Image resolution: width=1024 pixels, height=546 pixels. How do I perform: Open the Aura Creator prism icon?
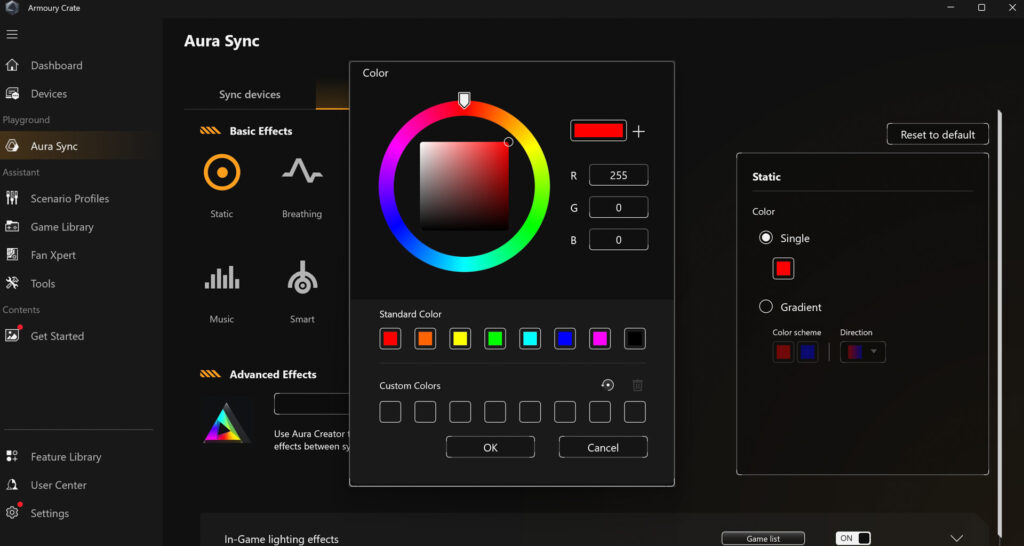pyautogui.click(x=226, y=423)
